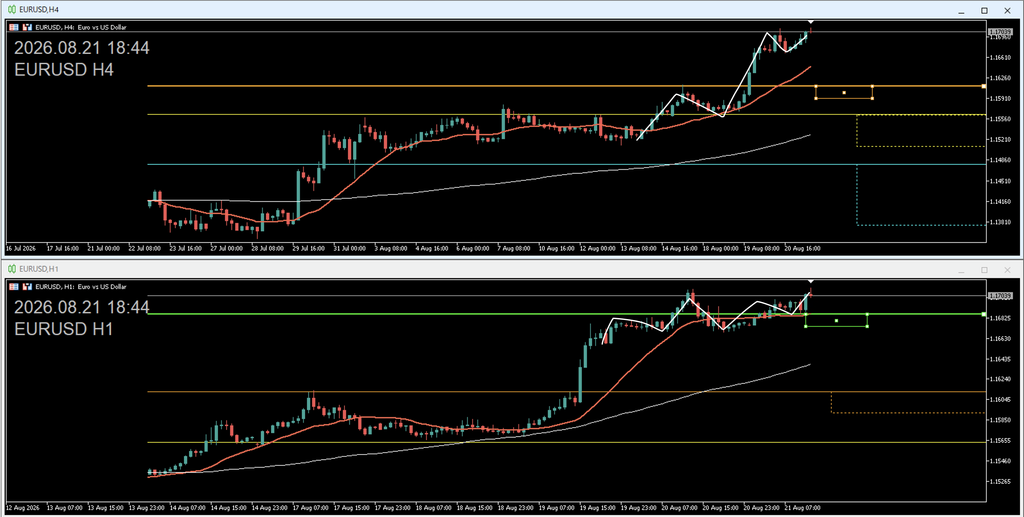The width and height of the screenshot is (1024, 517).
Task: Open the red-blue bars icon in H4 chart
Action: pyautogui.click(x=27, y=27)
